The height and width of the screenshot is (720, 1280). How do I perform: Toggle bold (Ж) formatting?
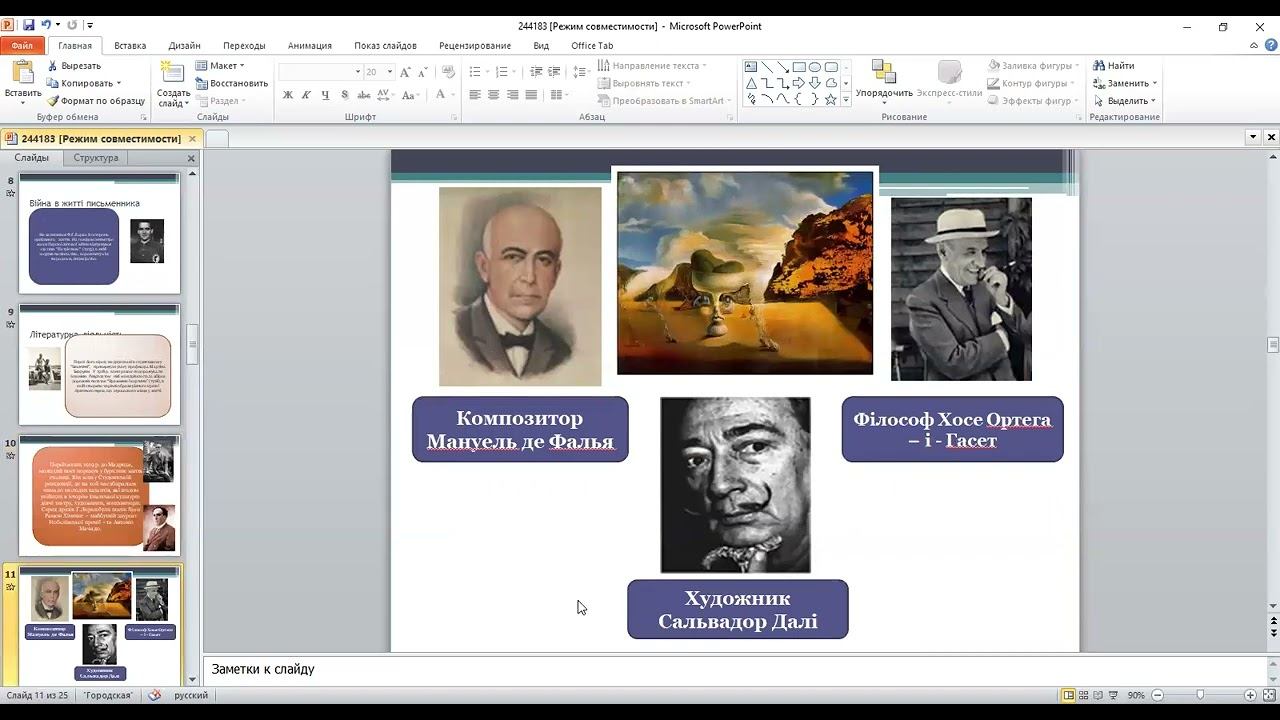point(288,95)
